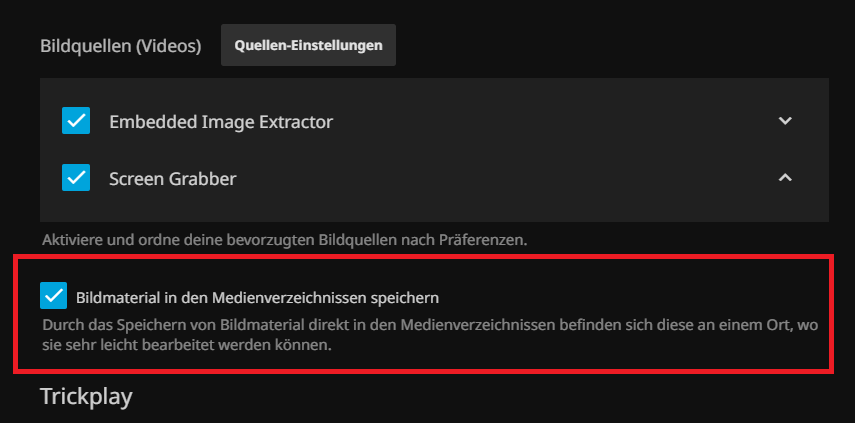Toggle saving Bildmaterial in den Medienverzeichnissen
Viewport: 855px width, 423px height.
pos(54,296)
